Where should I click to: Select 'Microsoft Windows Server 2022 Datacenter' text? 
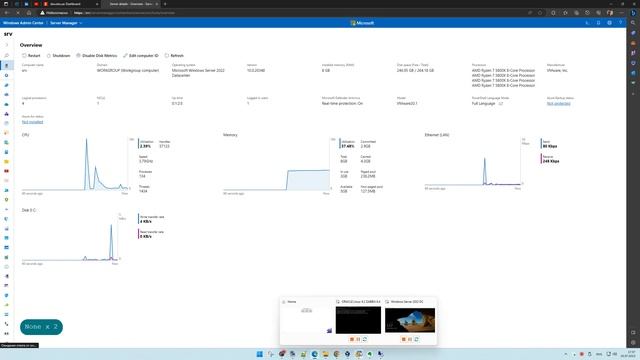198,73
